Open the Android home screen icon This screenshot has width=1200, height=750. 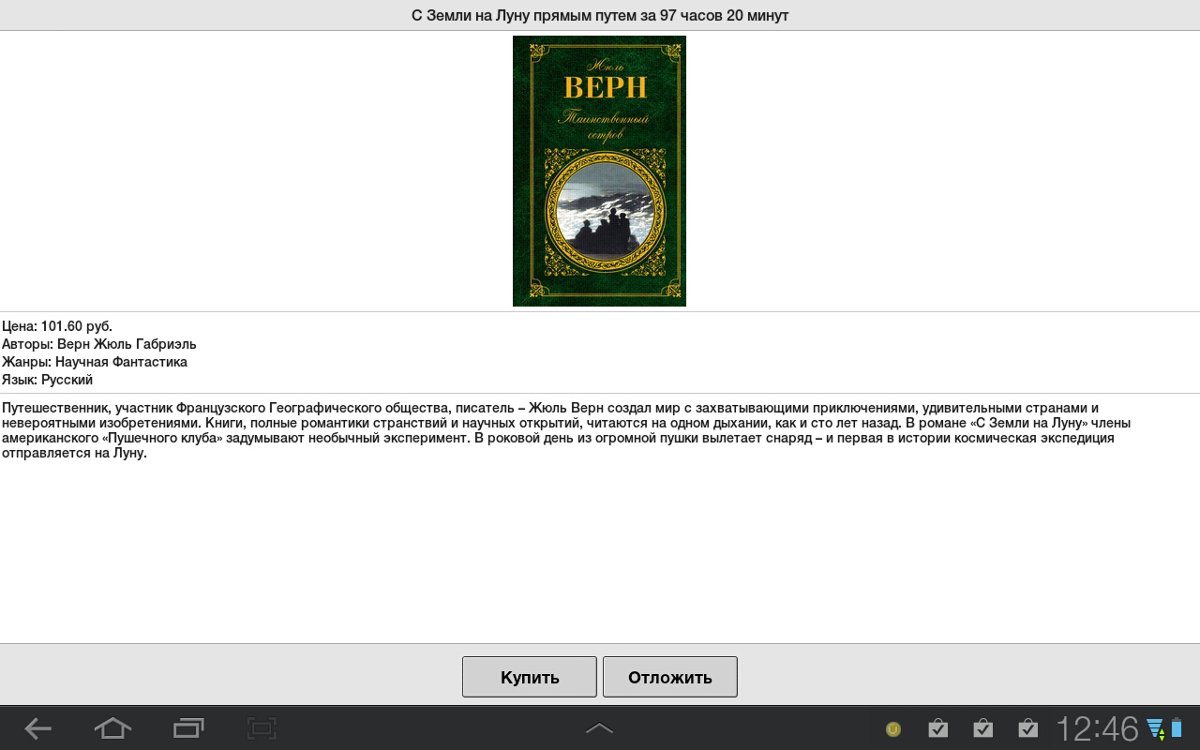[x=113, y=728]
